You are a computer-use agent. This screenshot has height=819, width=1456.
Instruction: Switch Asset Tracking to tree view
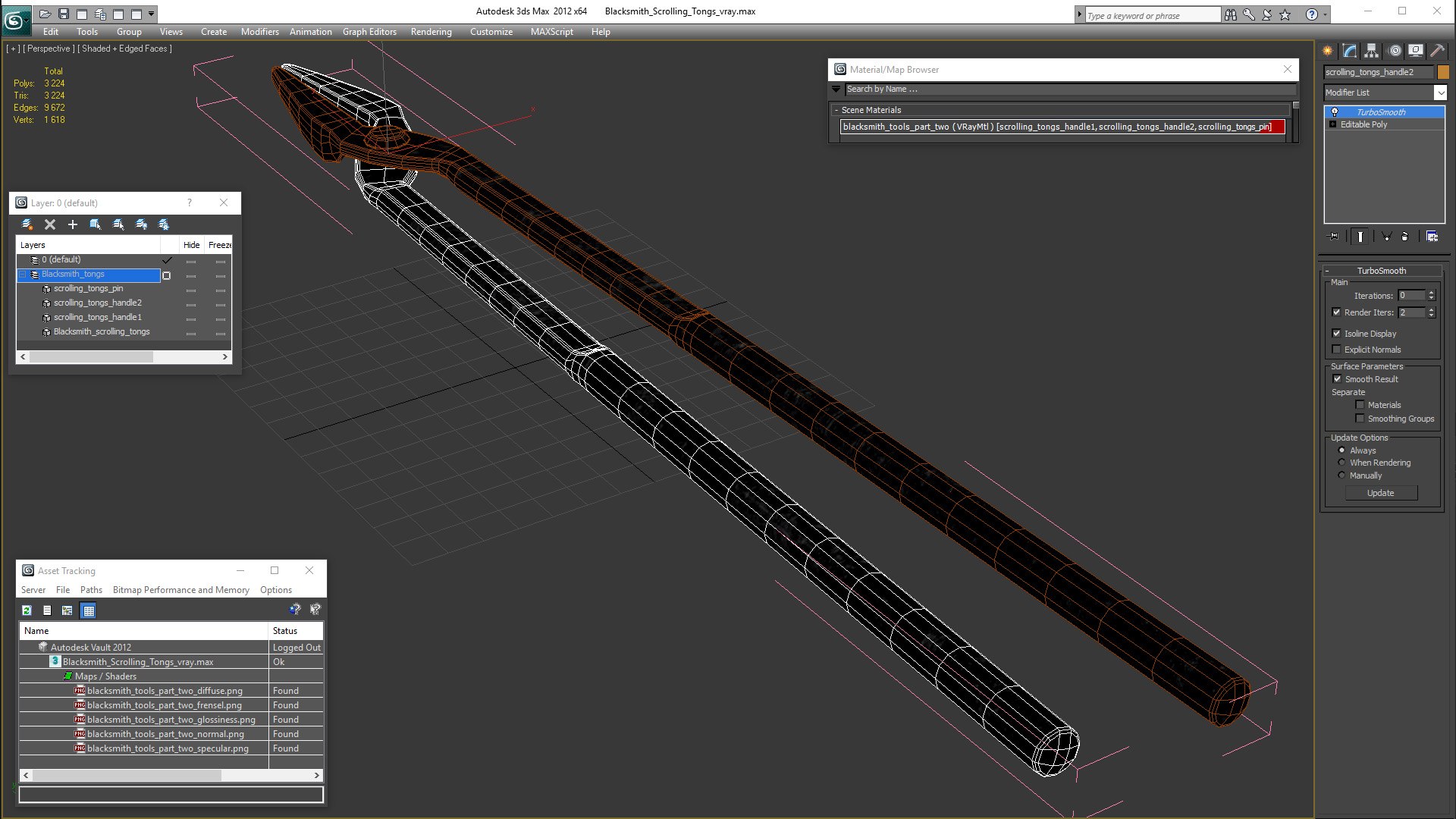(67, 610)
